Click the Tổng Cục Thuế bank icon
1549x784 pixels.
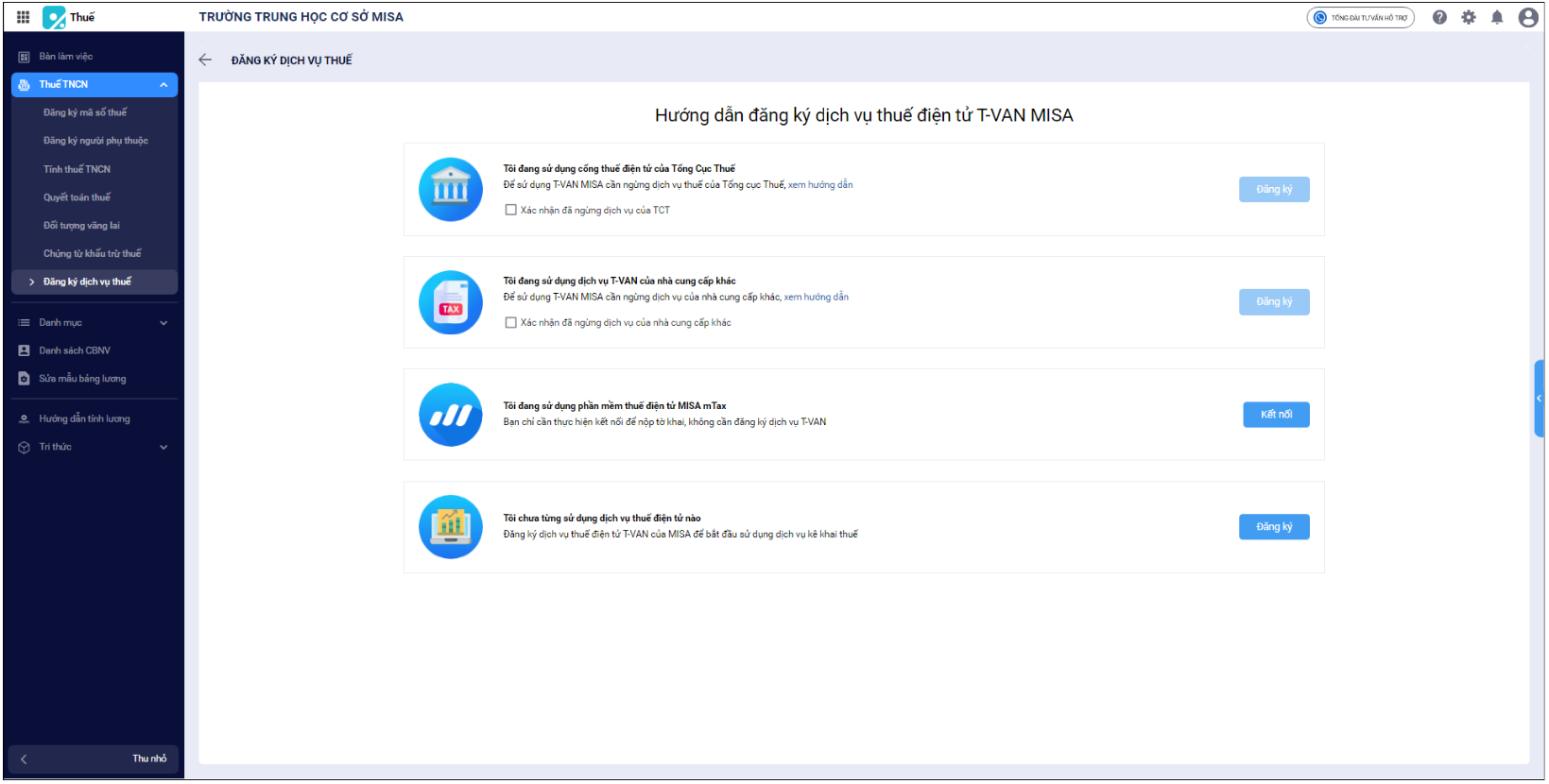tap(451, 189)
